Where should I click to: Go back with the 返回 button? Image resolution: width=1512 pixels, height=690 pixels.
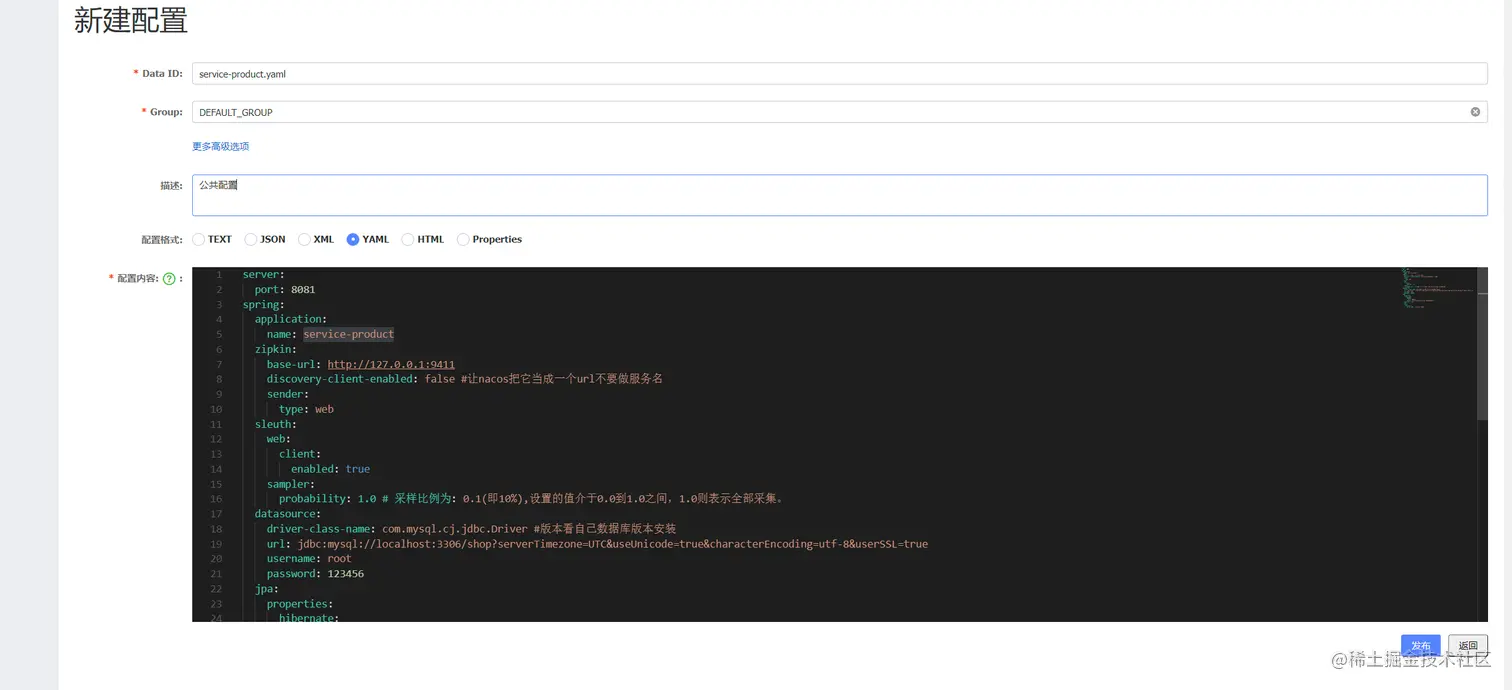click(x=1468, y=646)
